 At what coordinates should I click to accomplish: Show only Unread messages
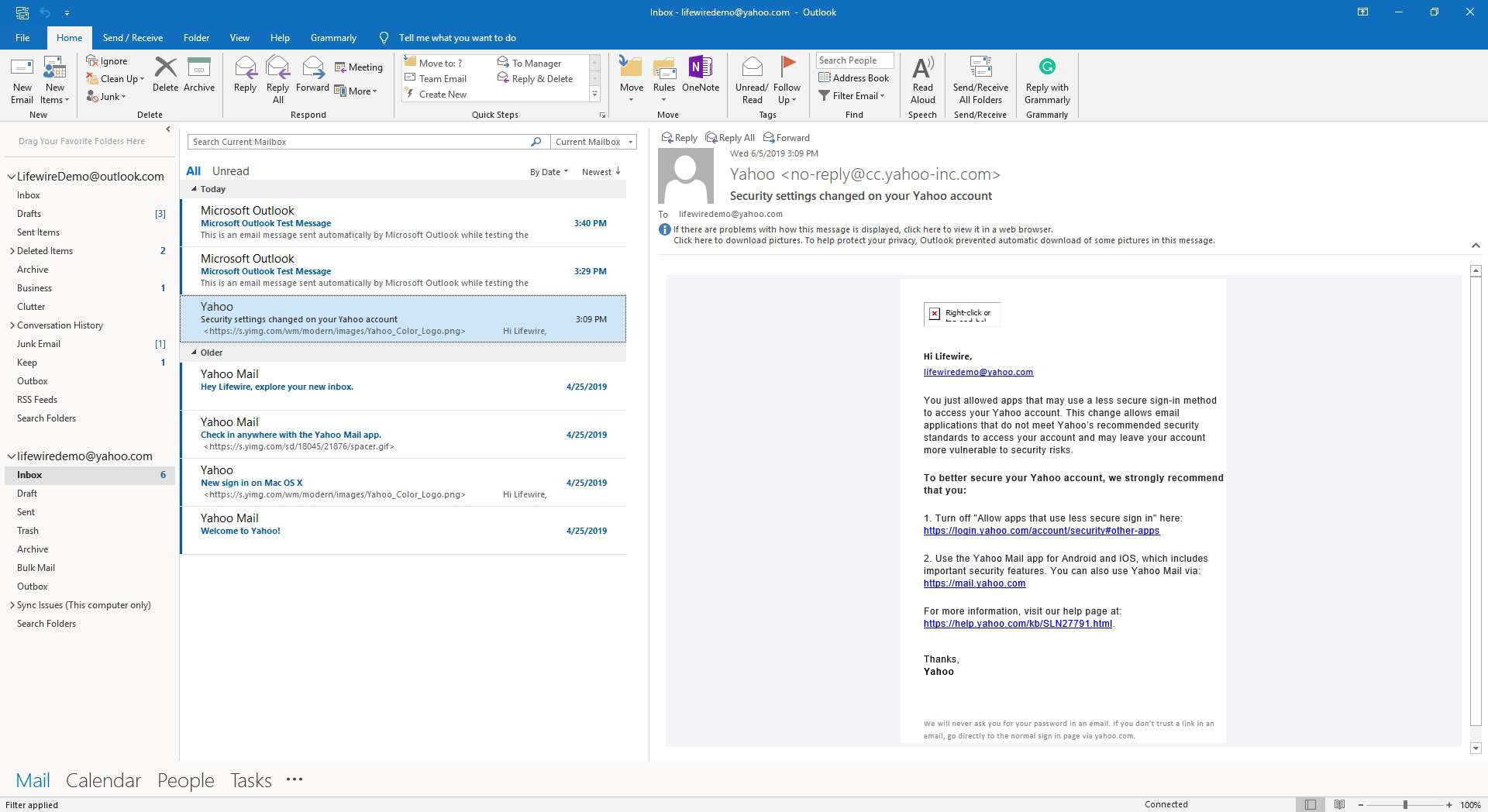click(231, 171)
